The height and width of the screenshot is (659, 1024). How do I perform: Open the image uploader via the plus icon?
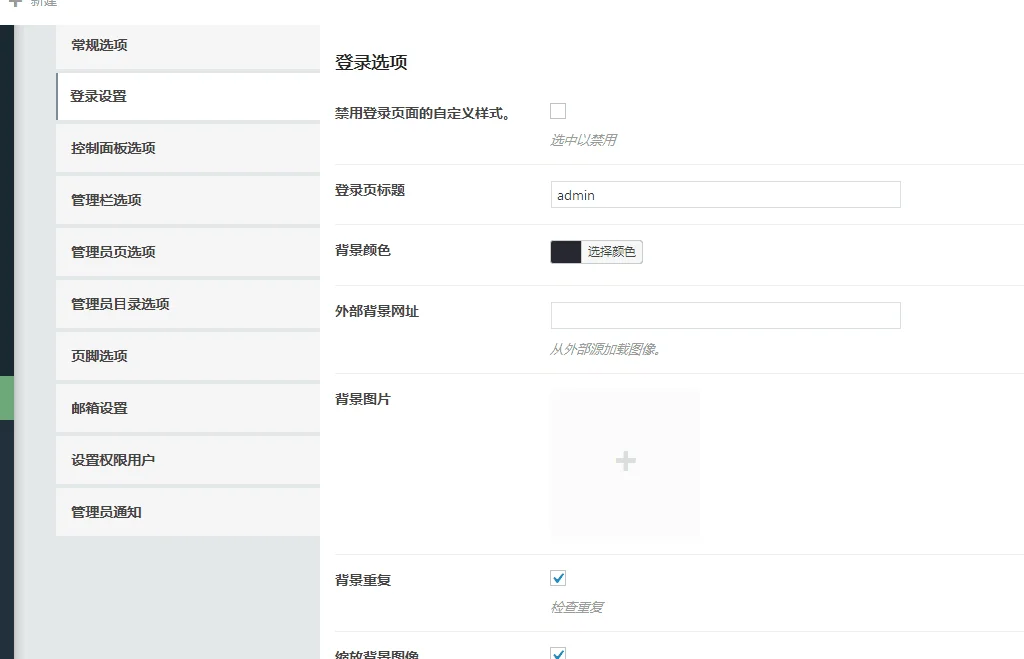(x=625, y=461)
